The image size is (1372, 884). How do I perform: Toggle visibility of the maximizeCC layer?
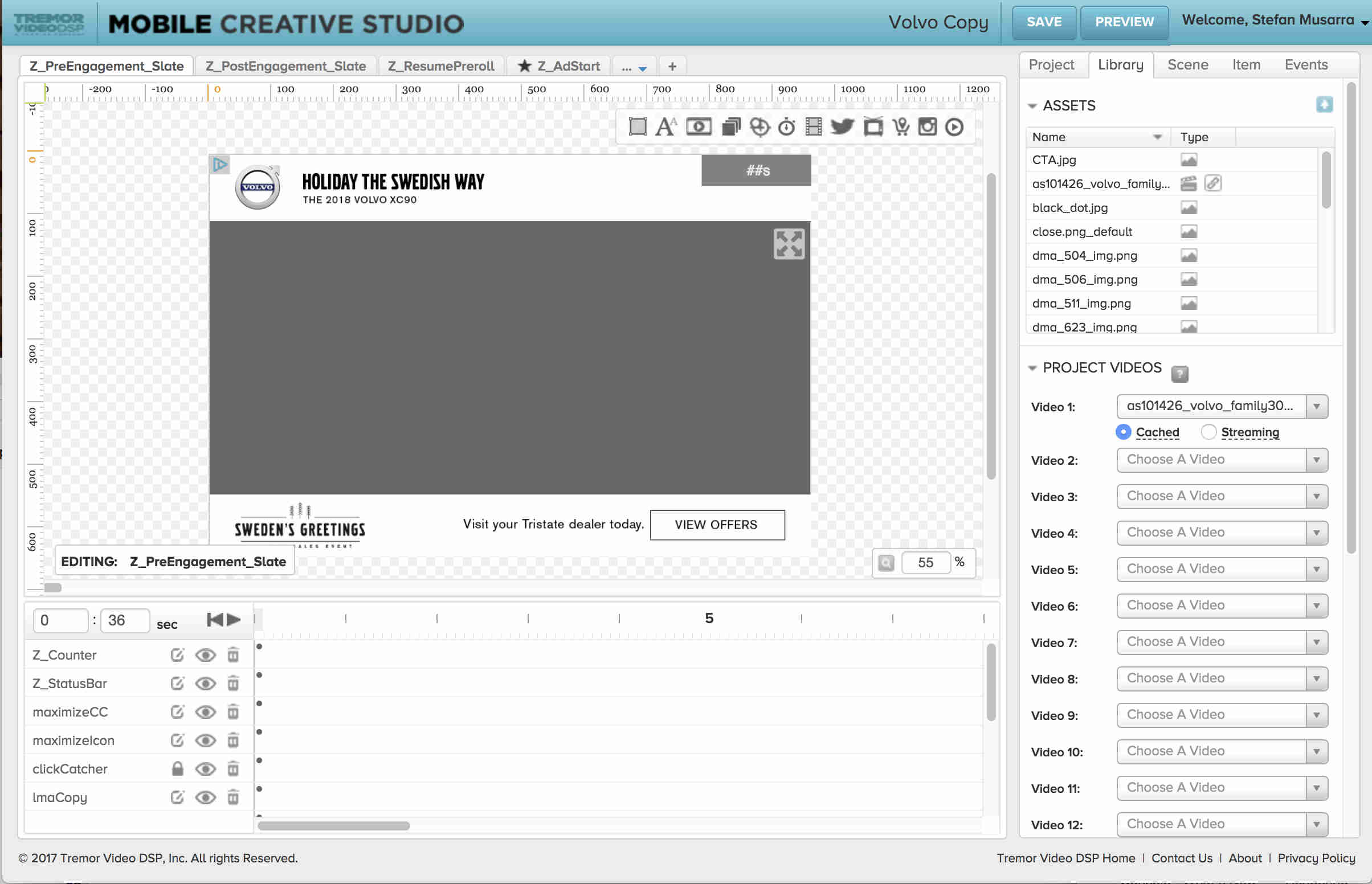[x=206, y=712]
